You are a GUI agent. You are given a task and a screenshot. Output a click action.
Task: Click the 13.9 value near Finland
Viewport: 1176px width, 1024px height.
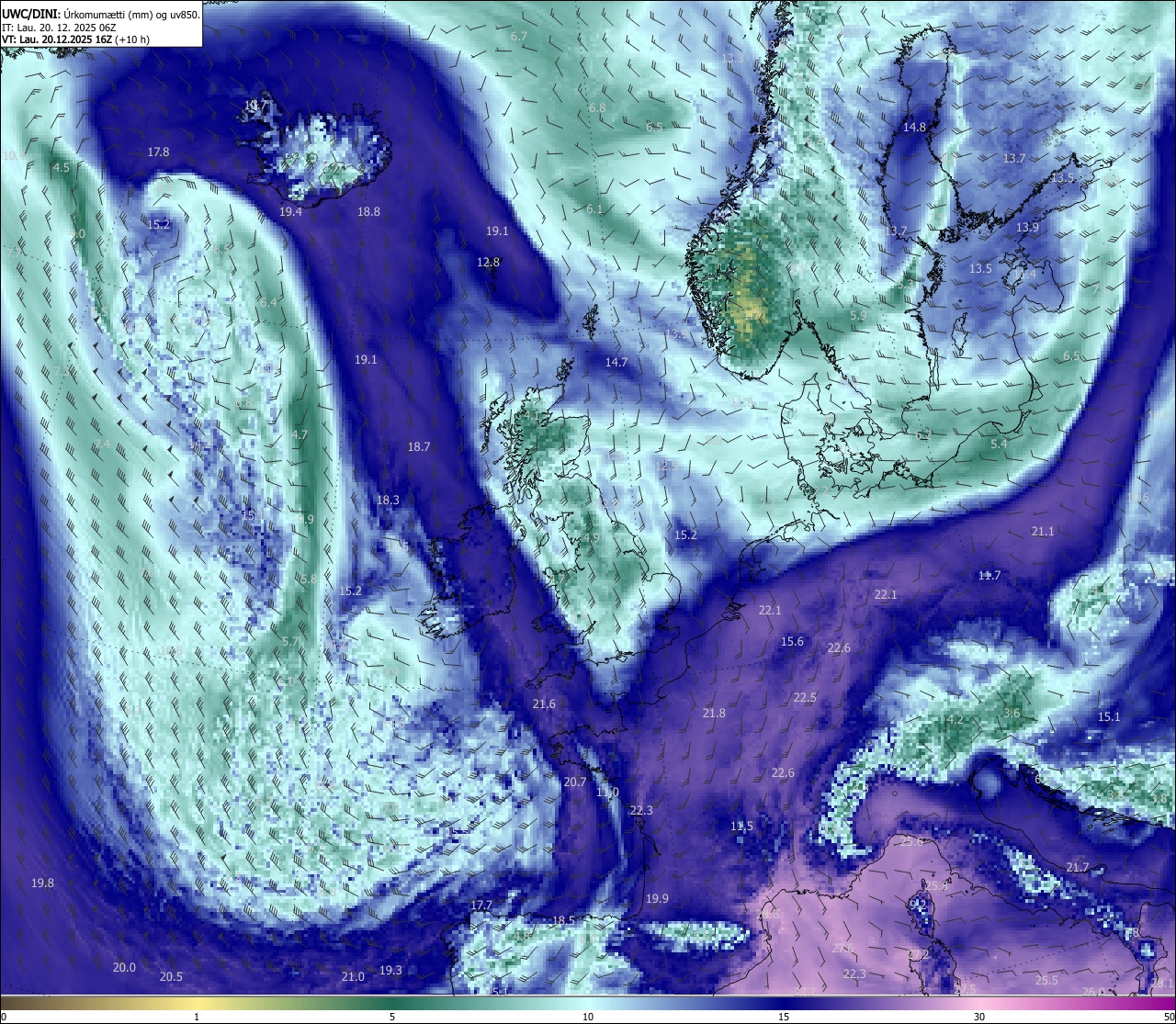coord(1027,227)
